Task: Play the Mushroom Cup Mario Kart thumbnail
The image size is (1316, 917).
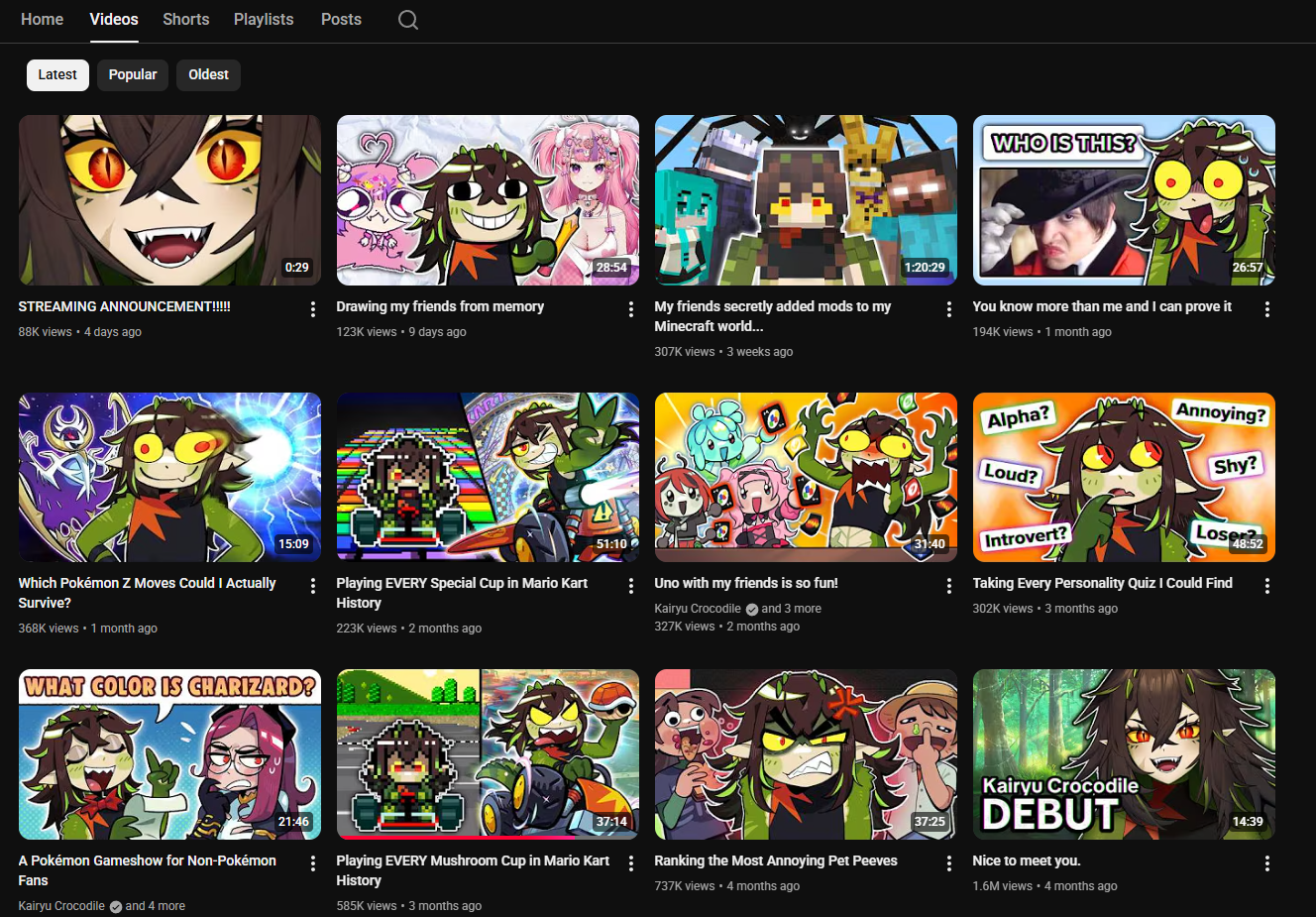Action: pyautogui.click(x=488, y=754)
